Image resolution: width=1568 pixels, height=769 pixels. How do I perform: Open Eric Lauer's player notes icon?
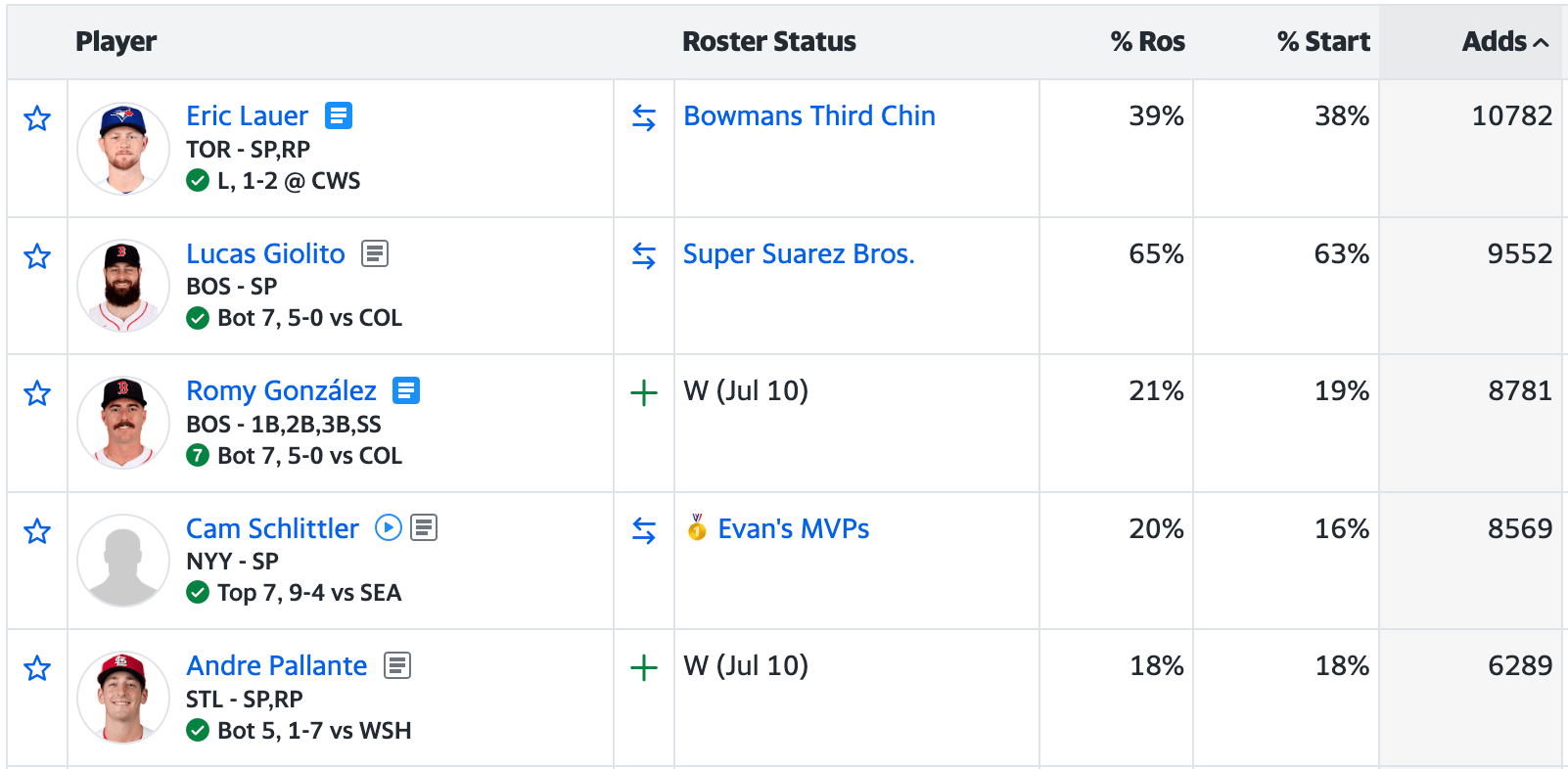[x=339, y=115]
